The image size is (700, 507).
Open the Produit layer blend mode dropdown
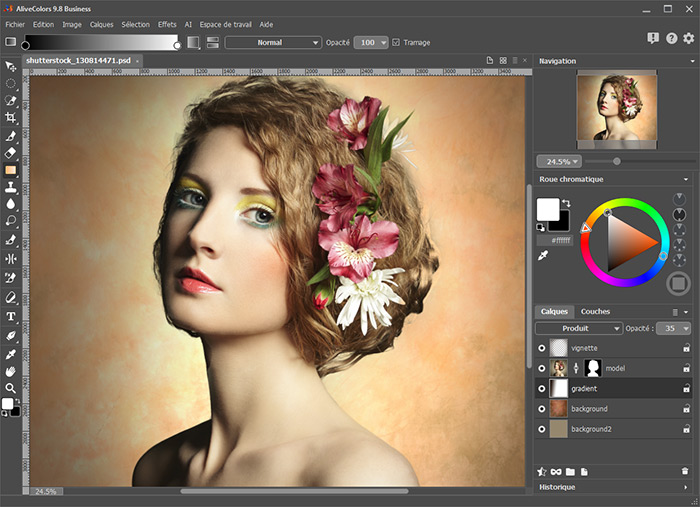click(579, 328)
